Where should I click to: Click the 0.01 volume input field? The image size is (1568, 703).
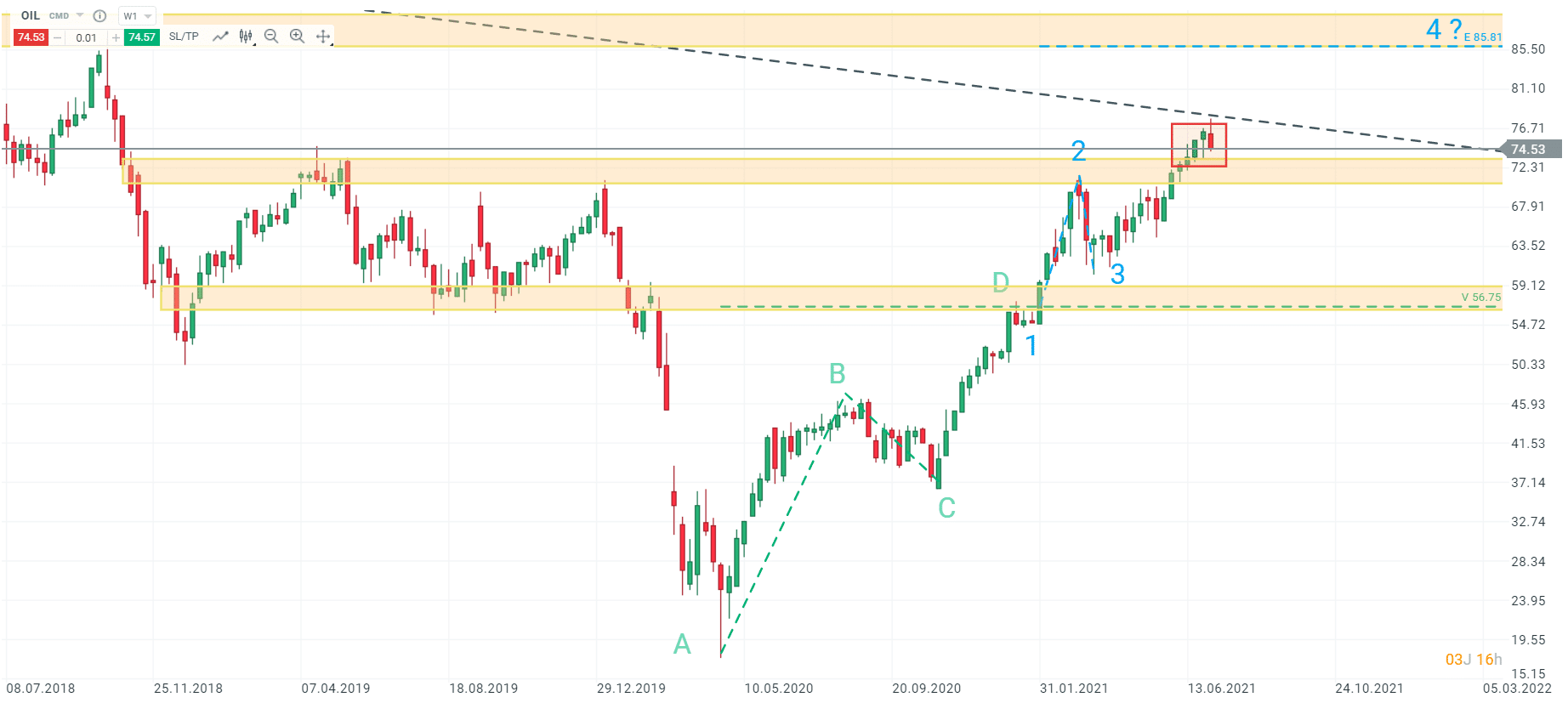(86, 37)
